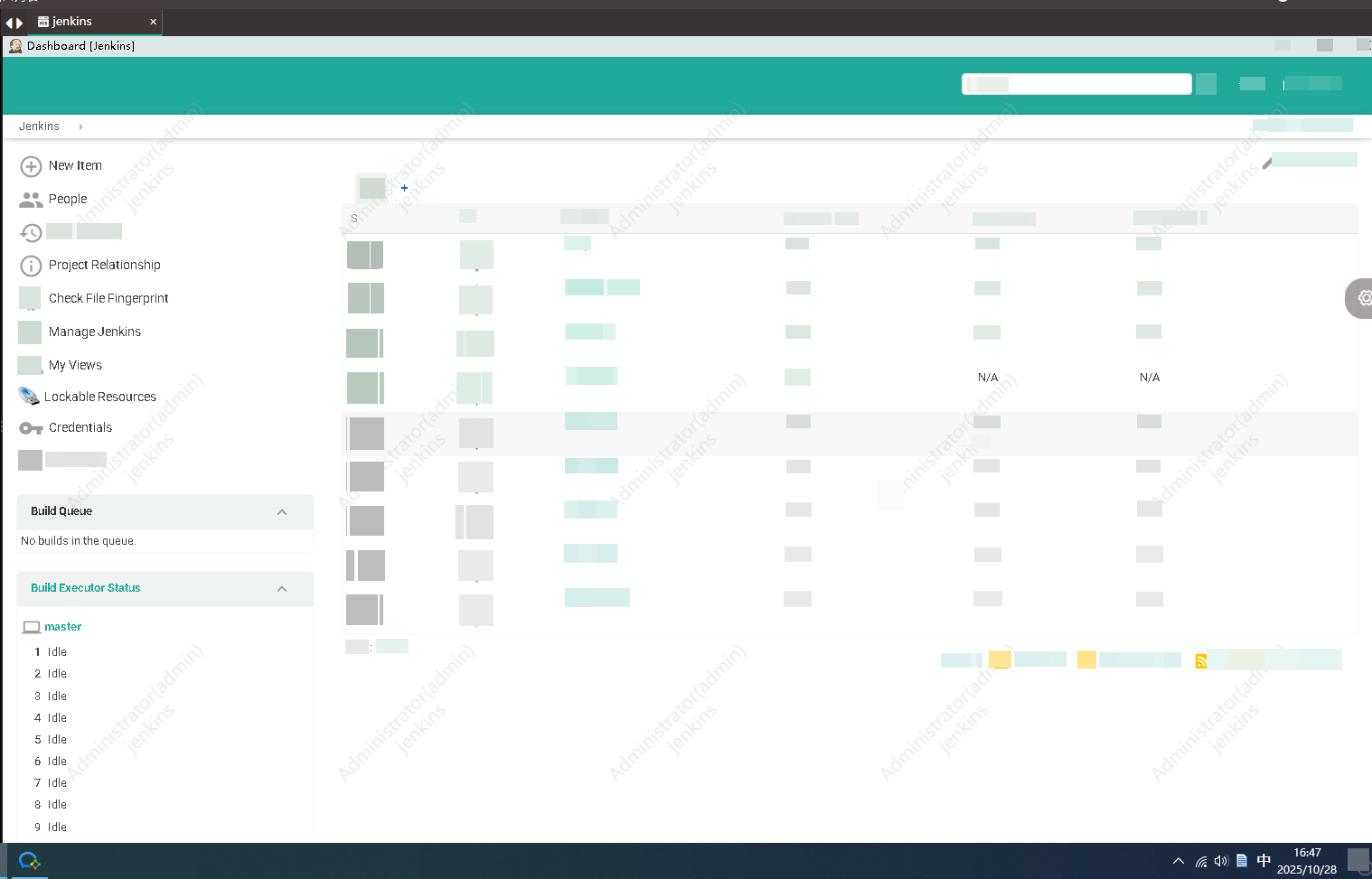Screen dimensions: 1372x879
Task: Click 'No builds in the queue.' text
Action: pos(79,541)
